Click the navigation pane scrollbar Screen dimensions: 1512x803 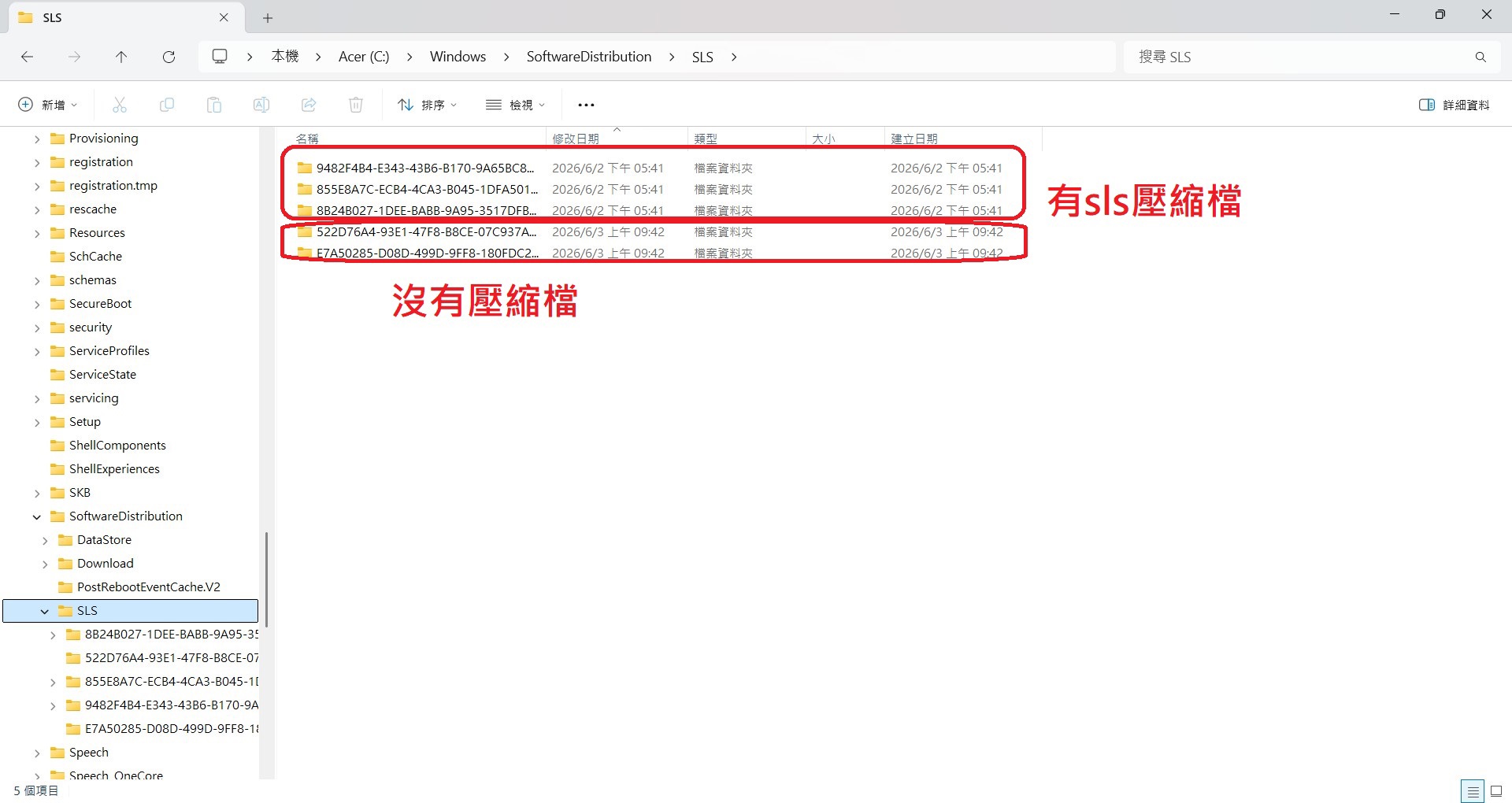(x=267, y=579)
